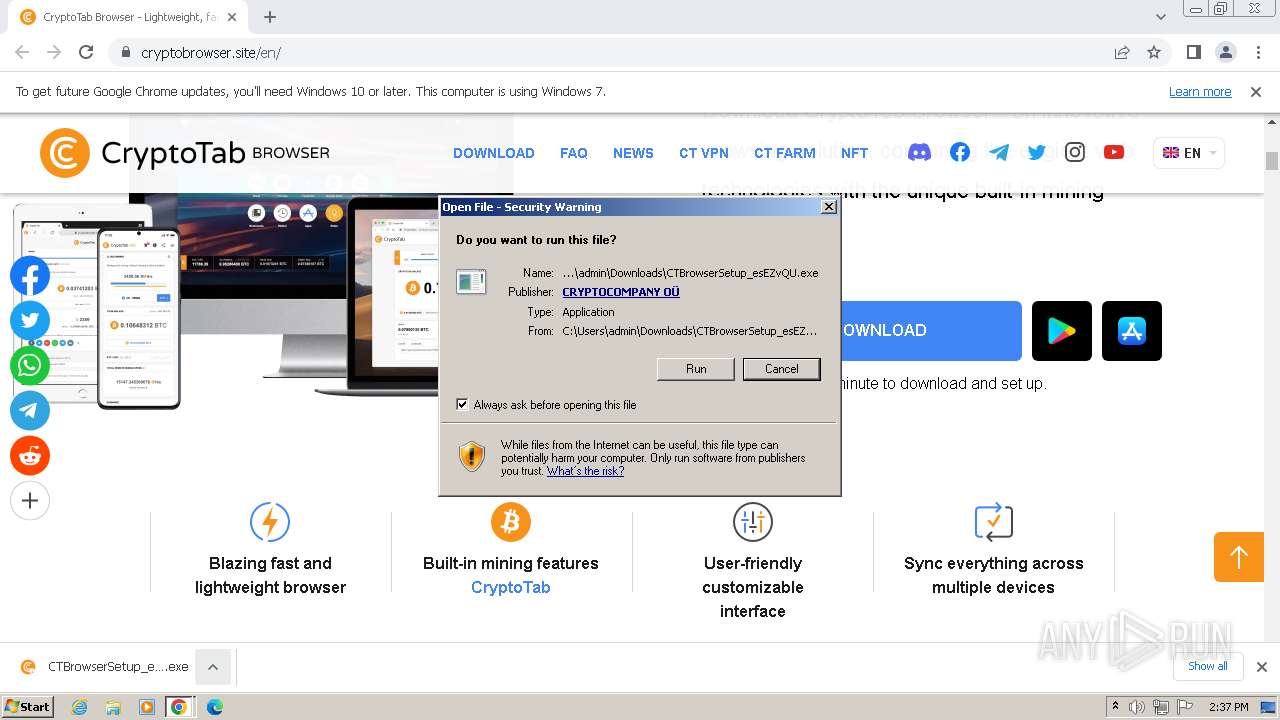The width and height of the screenshot is (1280, 720).
Task: Open DOWNLOAD nav menu item
Action: [x=494, y=153]
